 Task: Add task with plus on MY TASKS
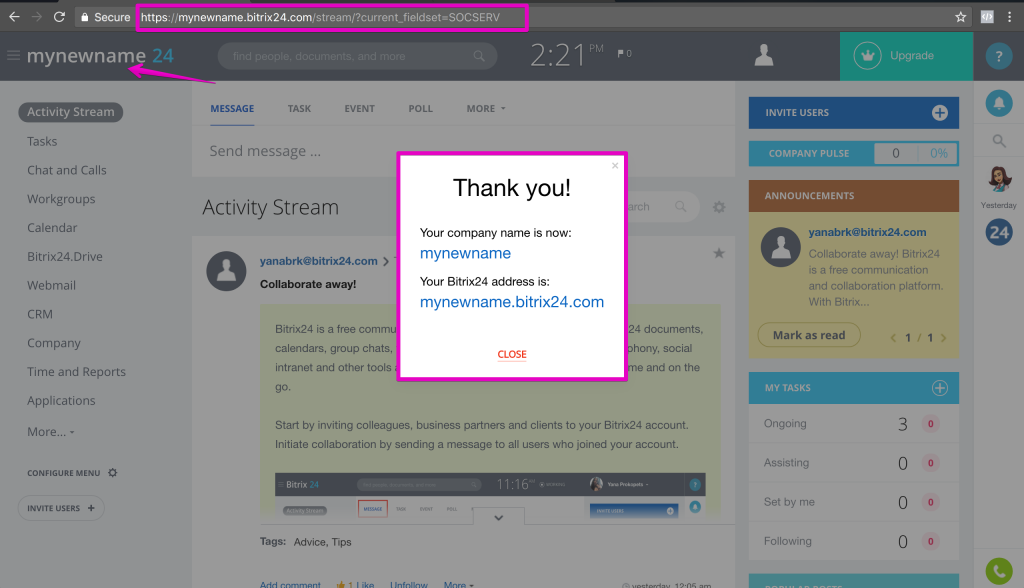940,388
